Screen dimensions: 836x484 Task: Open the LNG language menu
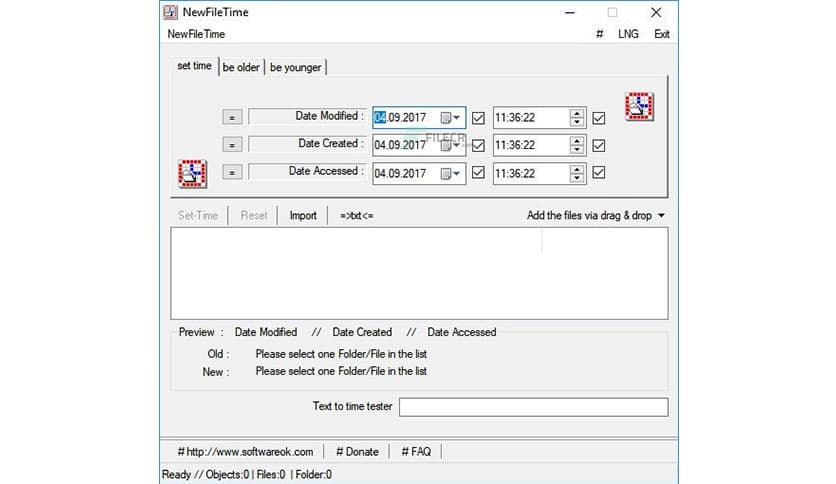pos(628,34)
